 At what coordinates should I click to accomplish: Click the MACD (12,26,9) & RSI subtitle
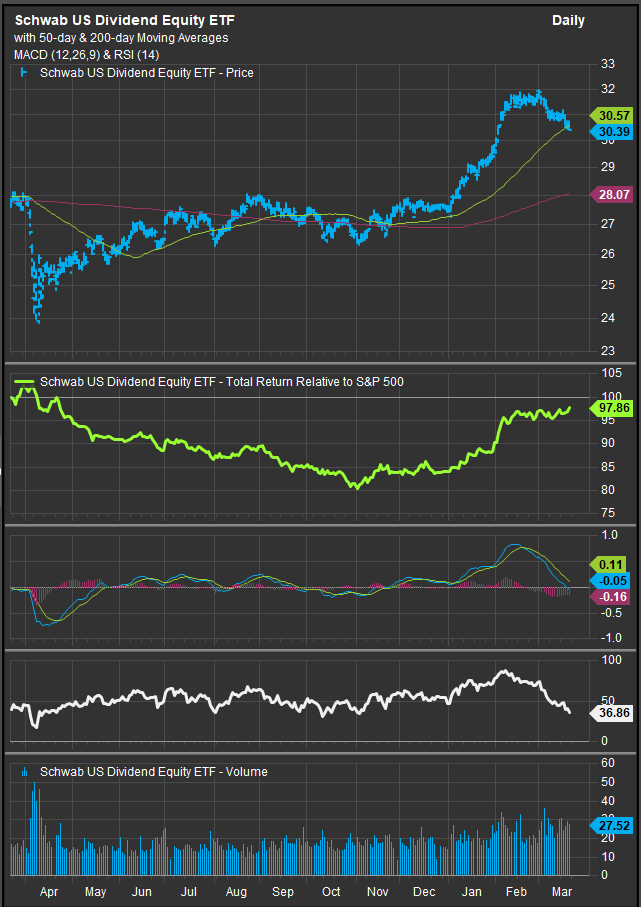click(x=84, y=54)
